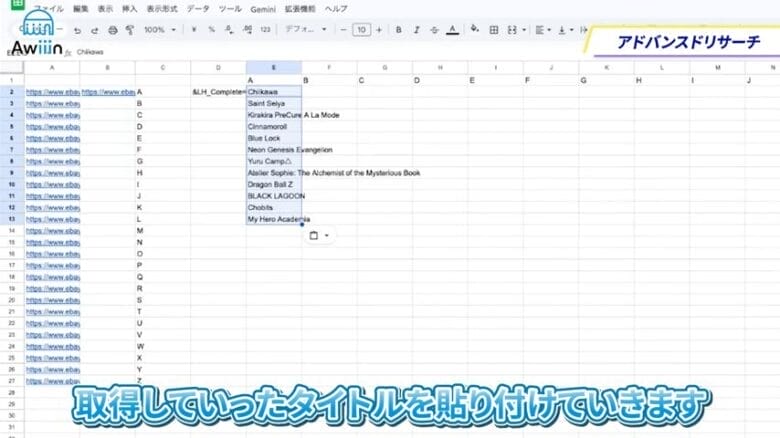The image size is (780, 438).
Task: Select row 13 header
Action: [x=12, y=219]
